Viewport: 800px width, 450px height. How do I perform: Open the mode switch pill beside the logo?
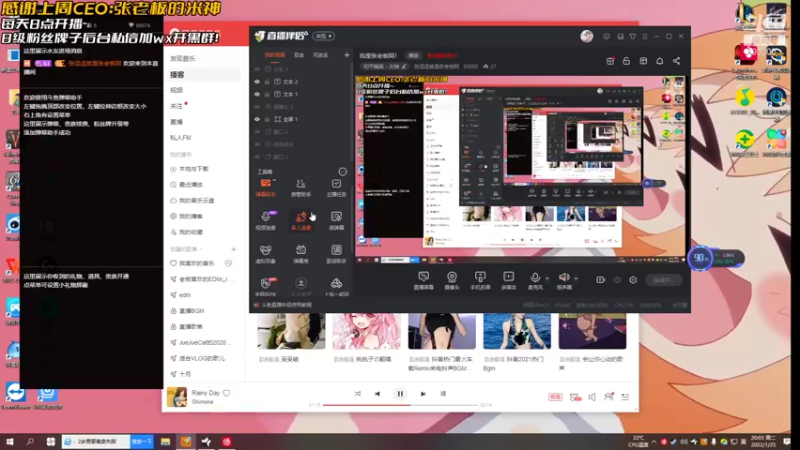click(324, 36)
